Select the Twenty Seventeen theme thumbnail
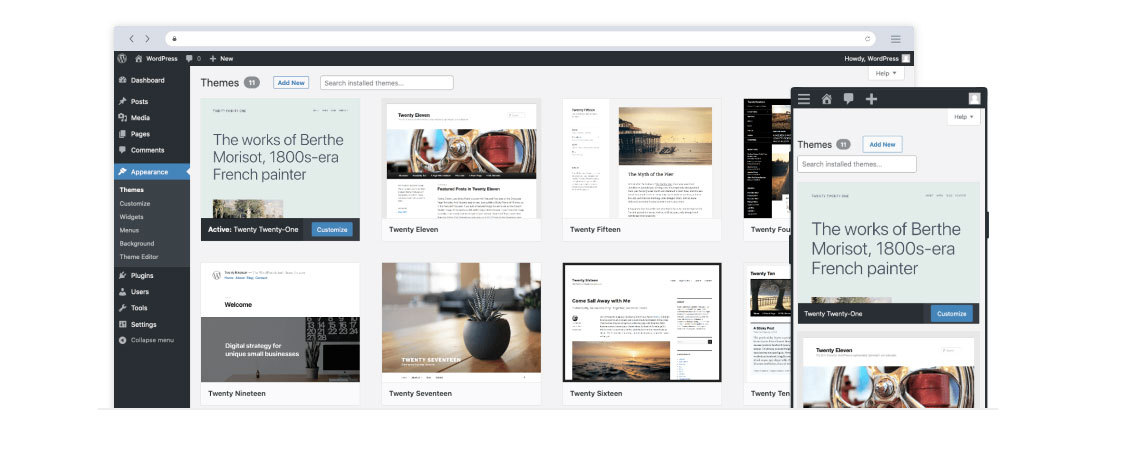The image size is (1127, 452). click(461, 322)
